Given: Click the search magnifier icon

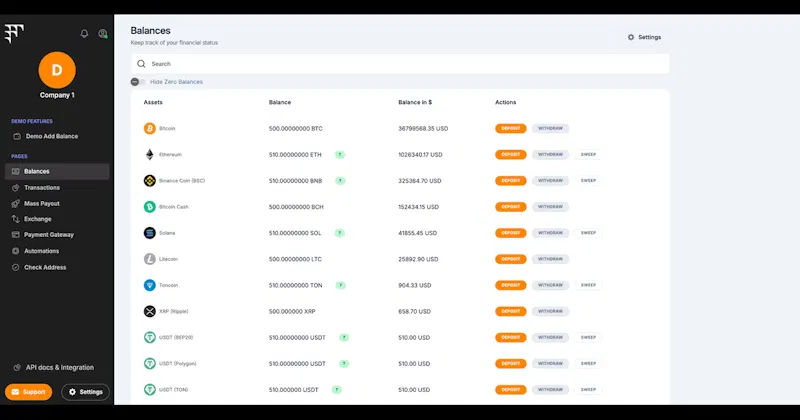Looking at the screenshot, I should click(141, 64).
